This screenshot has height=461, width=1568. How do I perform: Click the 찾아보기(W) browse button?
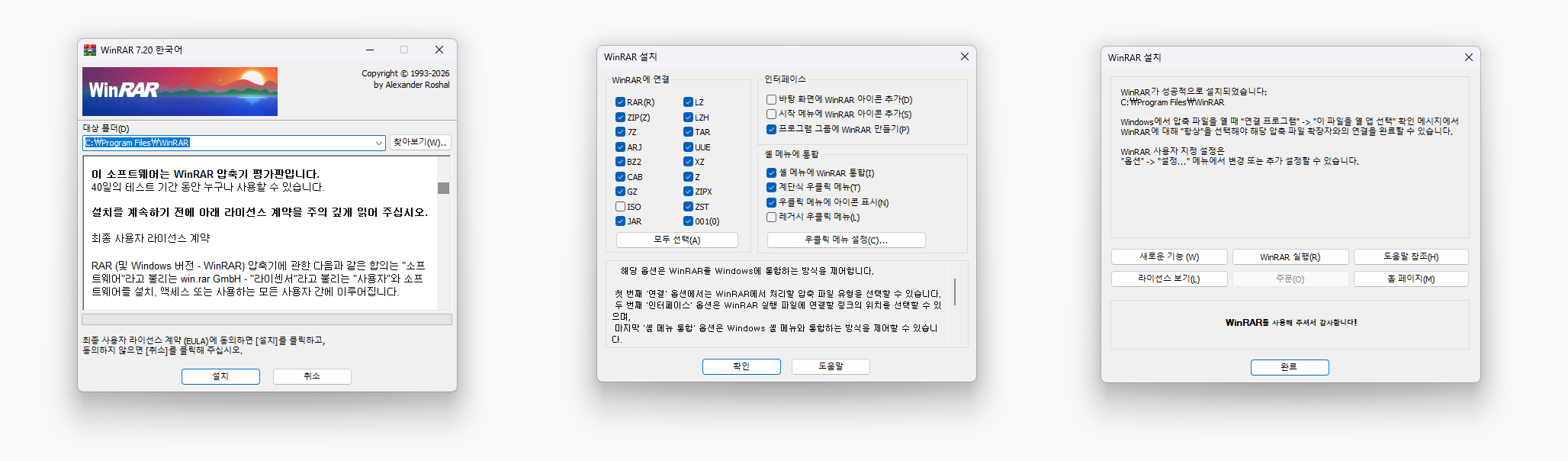pyautogui.click(x=420, y=143)
